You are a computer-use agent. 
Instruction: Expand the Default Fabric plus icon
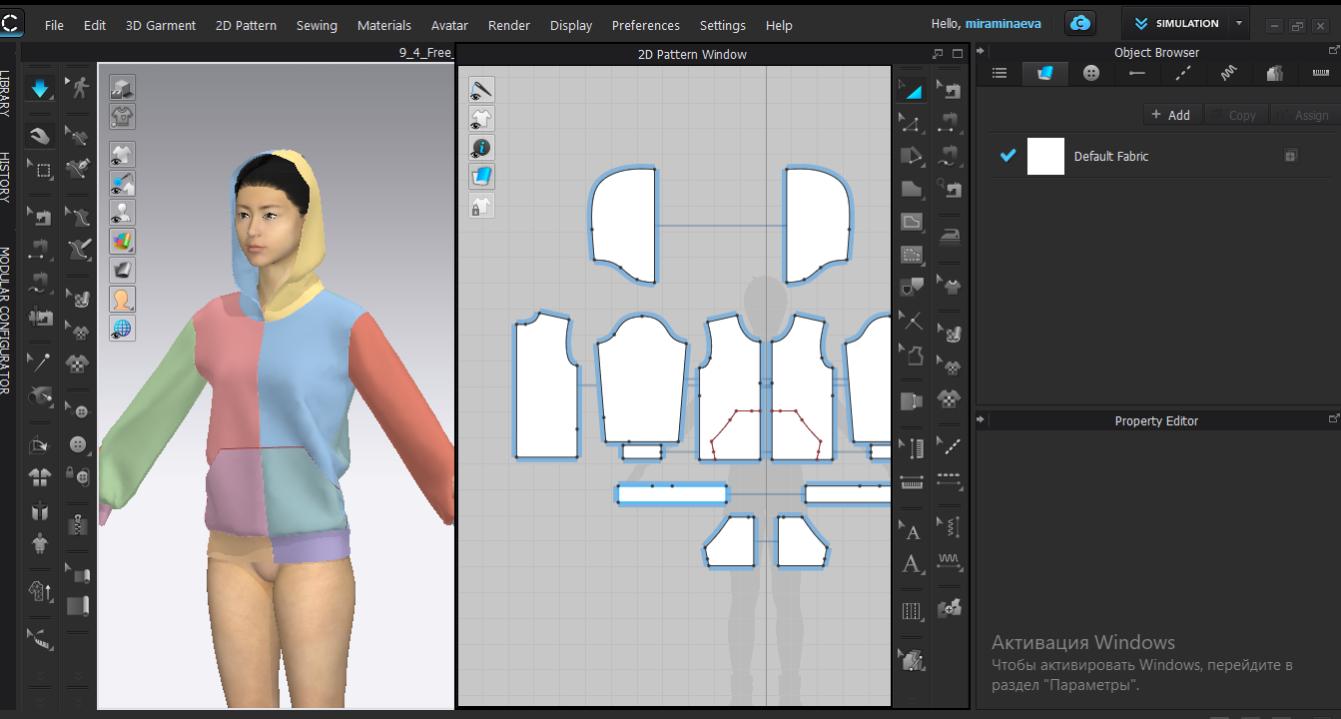tap(1291, 156)
